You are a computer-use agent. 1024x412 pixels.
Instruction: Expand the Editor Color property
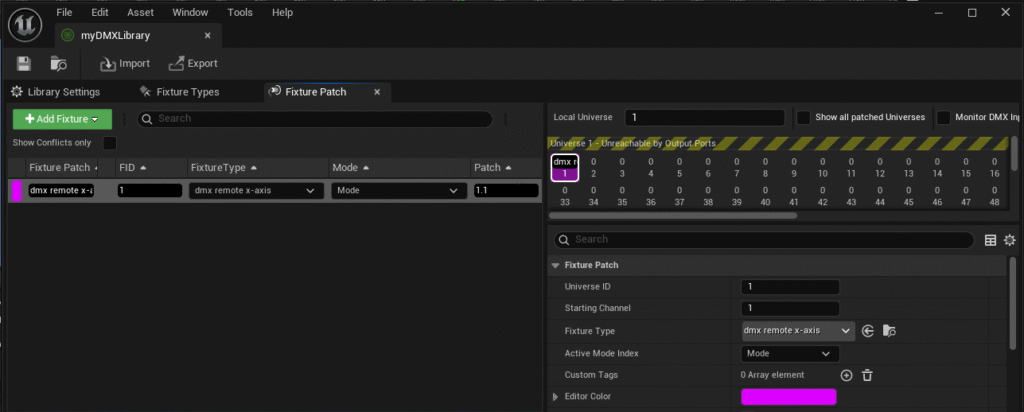[x=556, y=396]
